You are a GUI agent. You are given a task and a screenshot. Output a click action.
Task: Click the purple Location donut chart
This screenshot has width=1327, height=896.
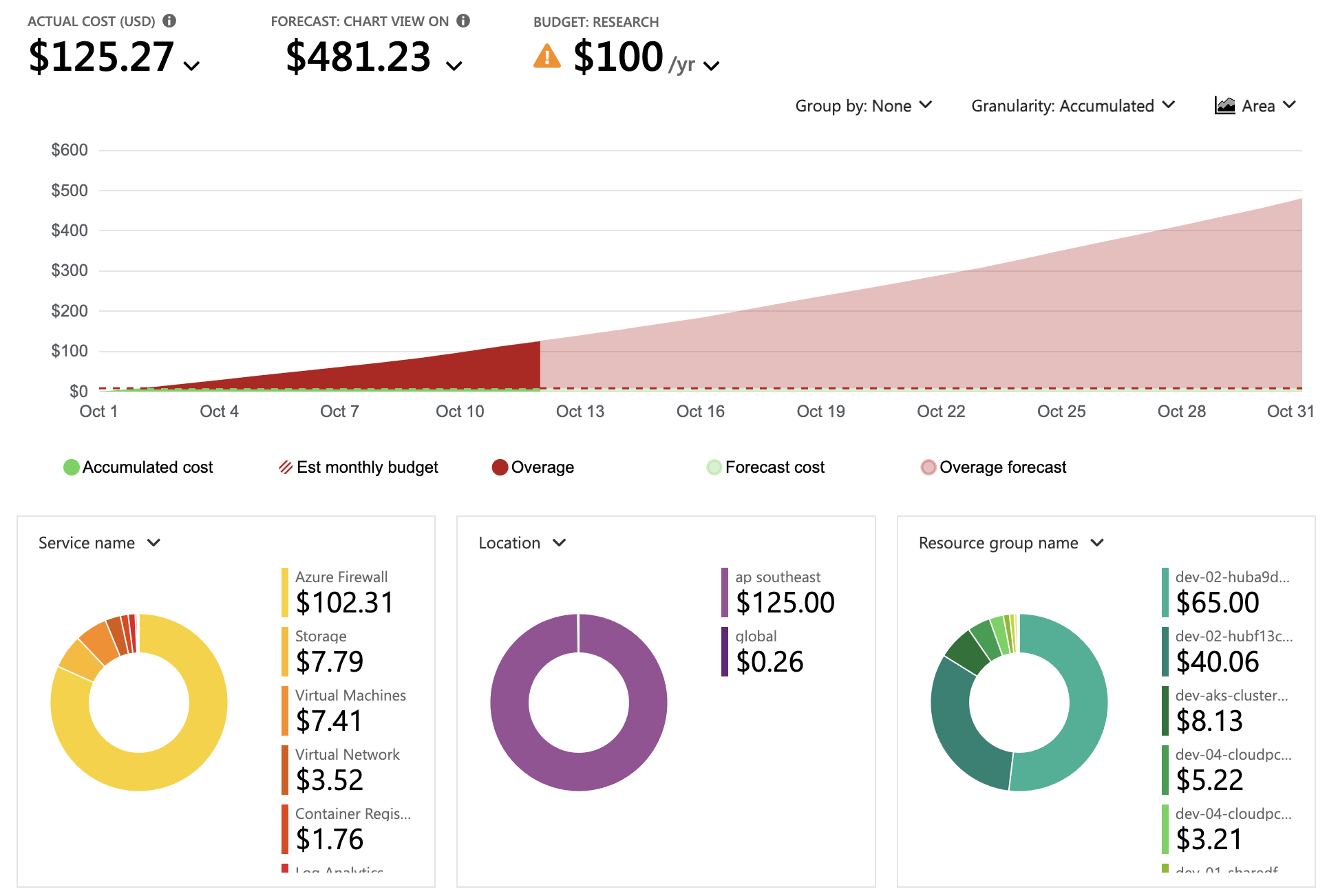[579, 772]
